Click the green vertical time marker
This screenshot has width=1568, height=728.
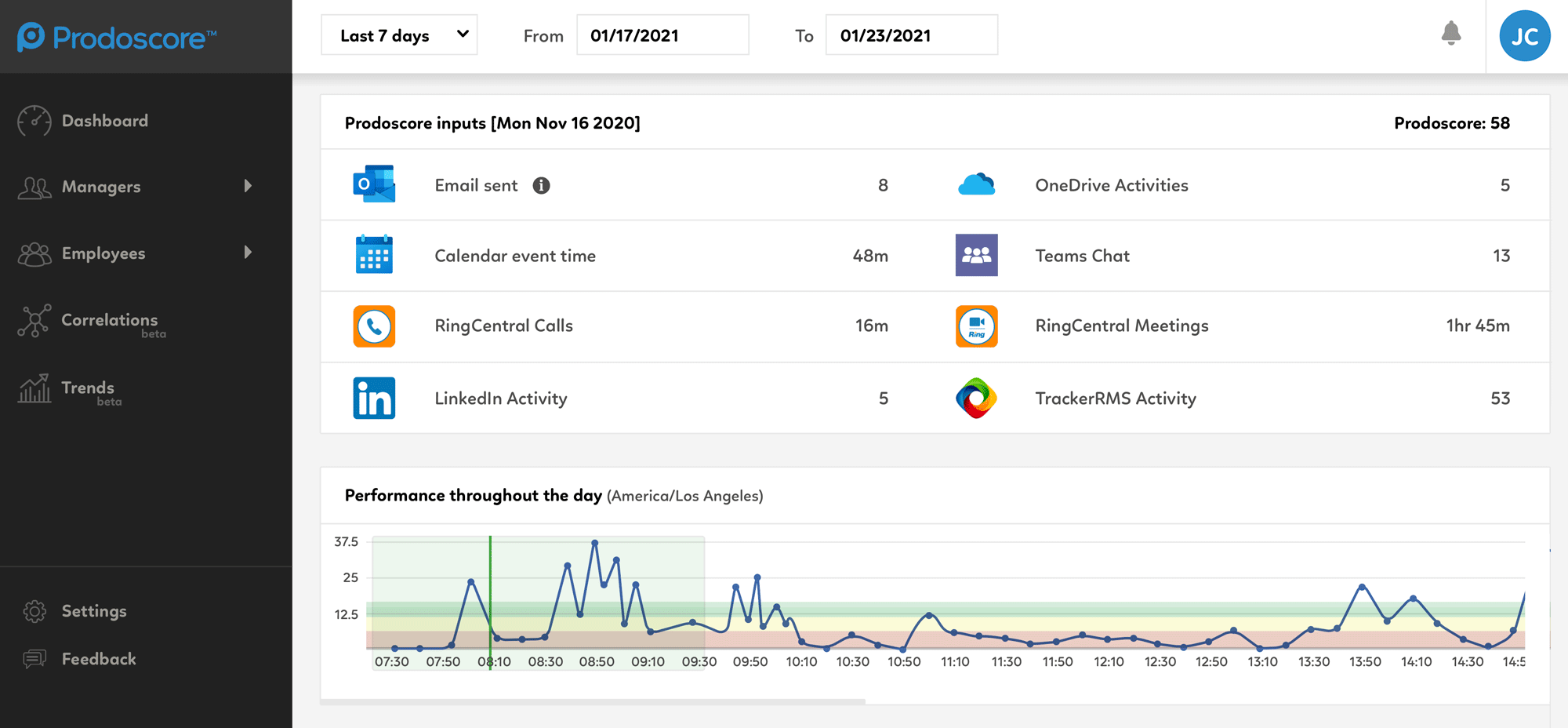point(490,602)
